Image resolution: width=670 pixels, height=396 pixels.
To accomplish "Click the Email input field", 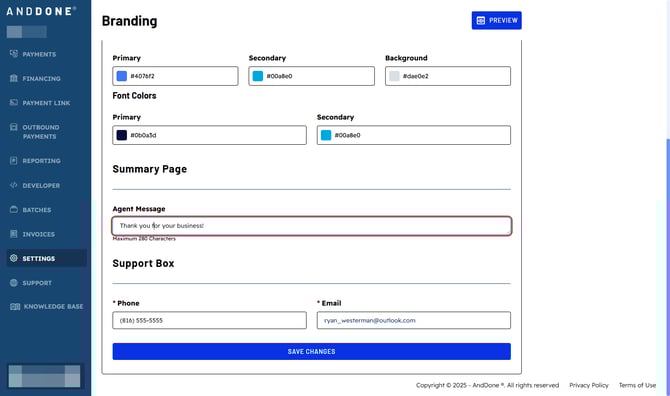I will [x=414, y=320].
